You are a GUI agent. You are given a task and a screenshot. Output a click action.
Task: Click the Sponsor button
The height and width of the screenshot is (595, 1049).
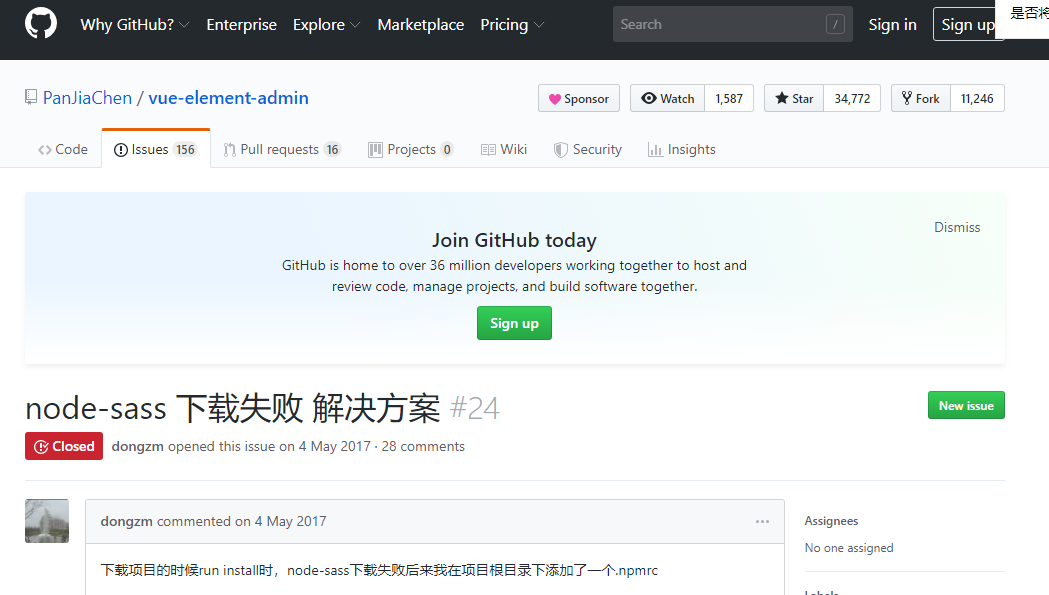click(x=579, y=98)
